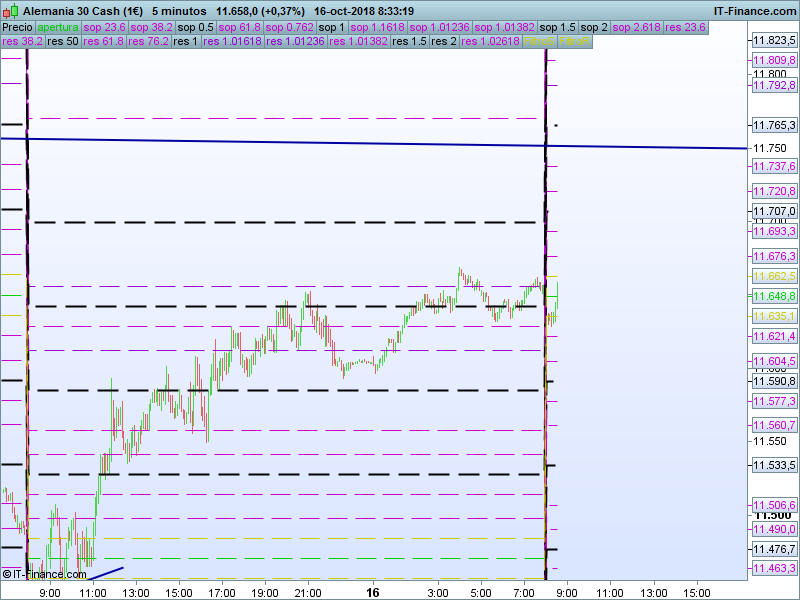Screen dimensions: 800x600
Task: Click the 11.693,3 price label
Action: (x=774, y=231)
